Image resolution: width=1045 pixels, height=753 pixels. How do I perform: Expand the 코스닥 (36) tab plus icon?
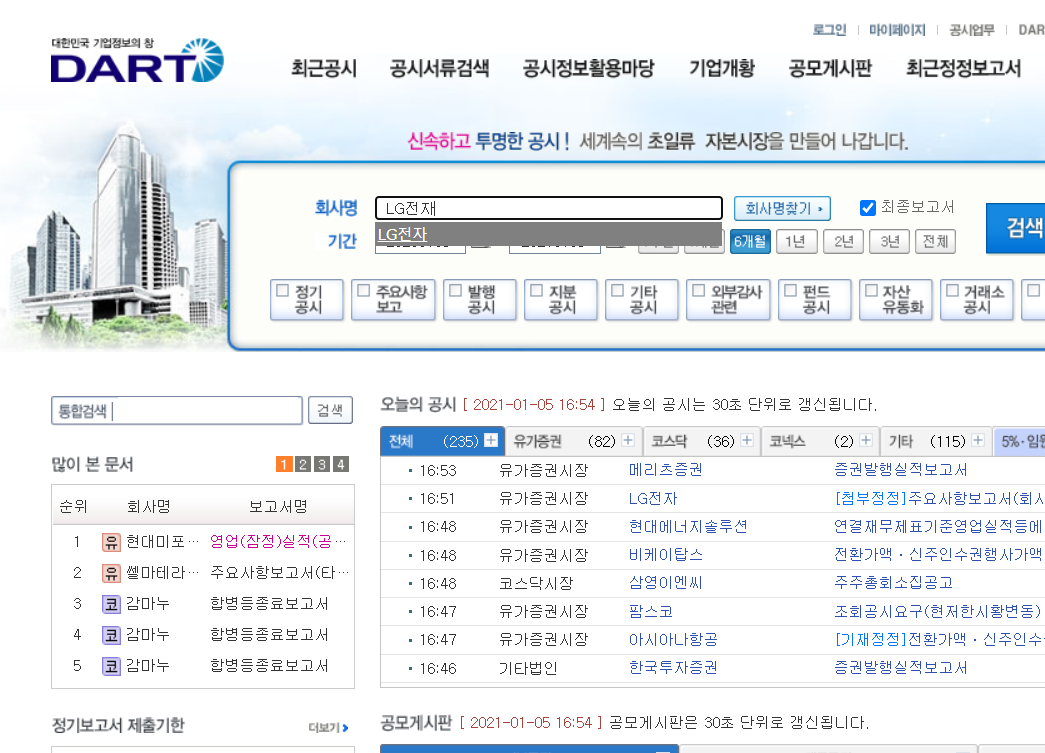tap(747, 440)
